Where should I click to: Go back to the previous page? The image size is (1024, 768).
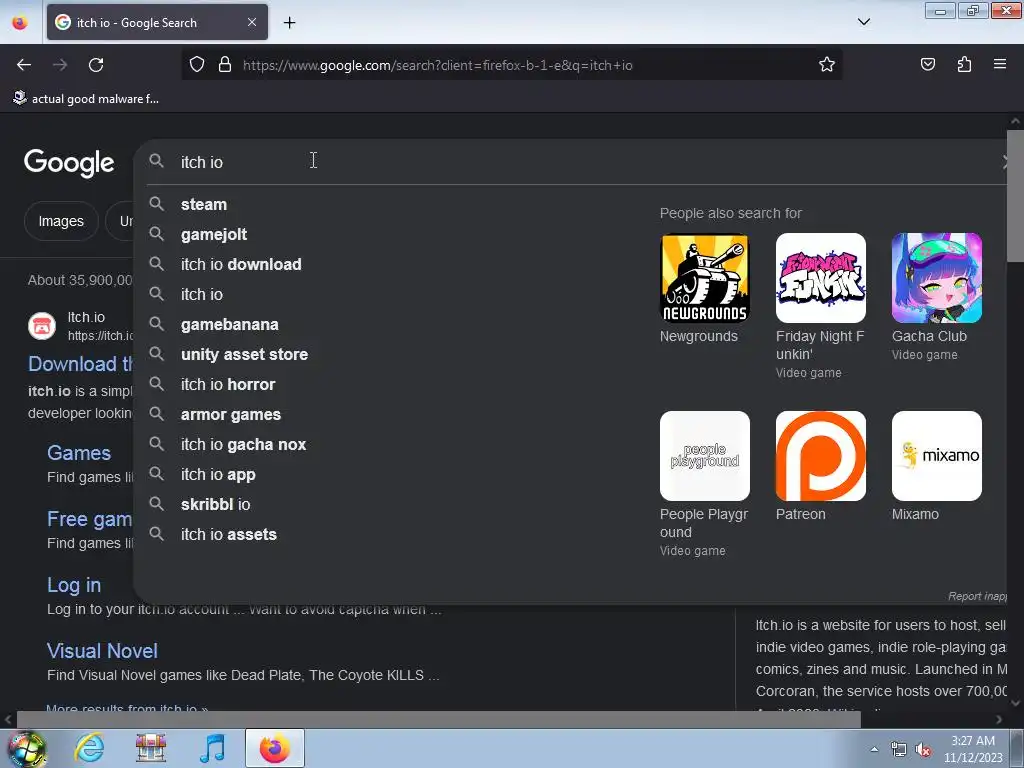point(24,65)
